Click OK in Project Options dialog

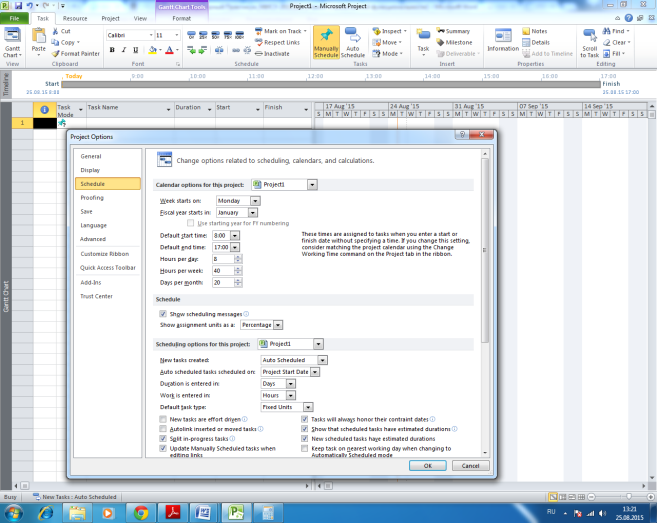tap(427, 466)
